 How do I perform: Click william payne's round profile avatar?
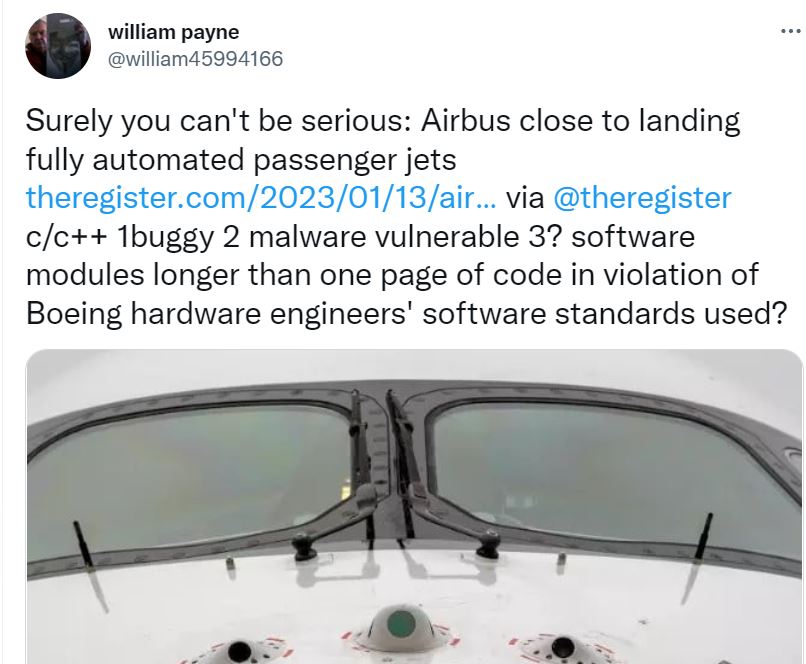(x=58, y=46)
